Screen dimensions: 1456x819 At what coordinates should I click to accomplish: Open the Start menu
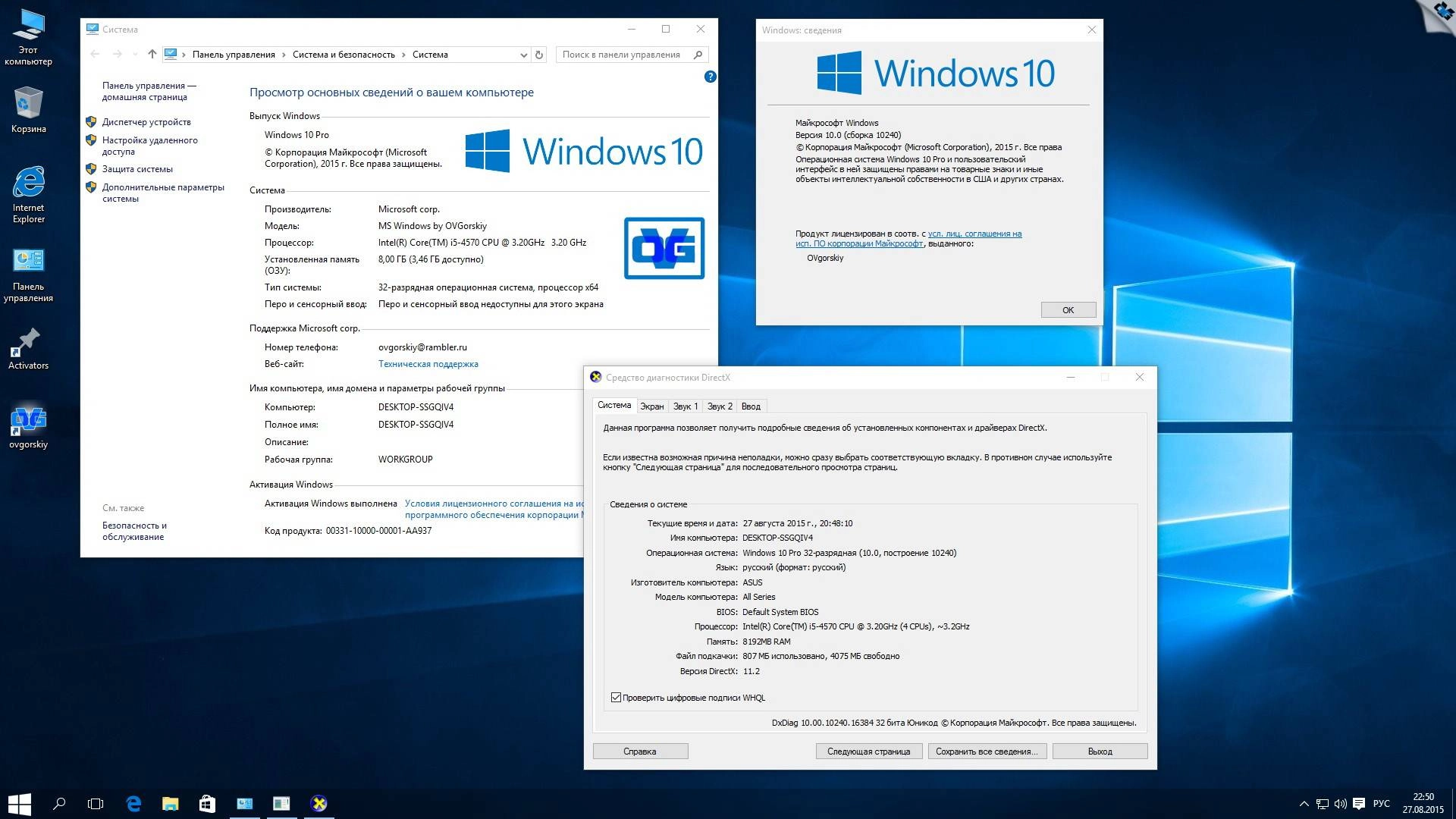(18, 803)
